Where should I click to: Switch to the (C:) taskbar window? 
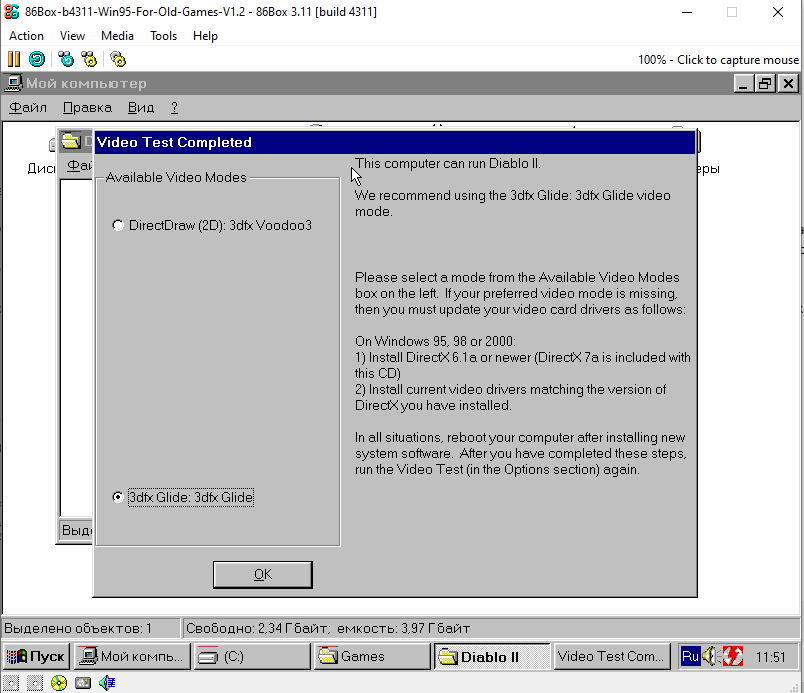pos(252,656)
